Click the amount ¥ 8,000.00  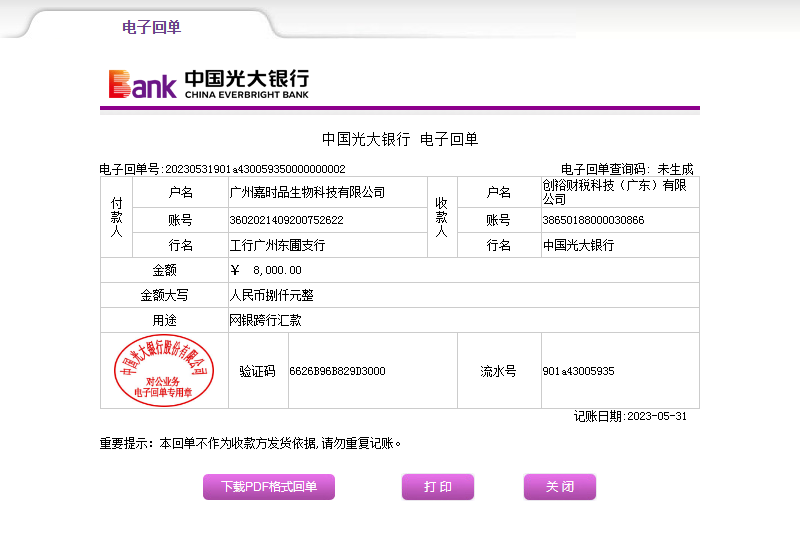click(x=266, y=270)
